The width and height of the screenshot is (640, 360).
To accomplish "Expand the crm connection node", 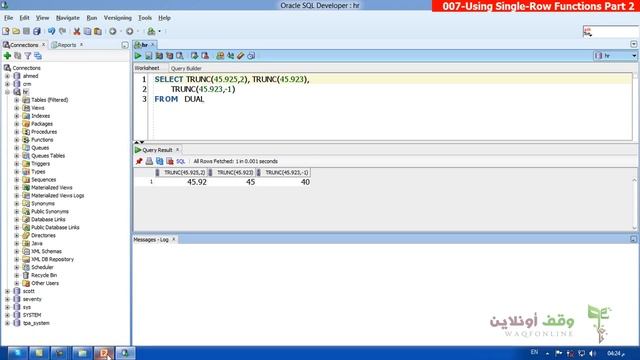I will coord(7,84).
